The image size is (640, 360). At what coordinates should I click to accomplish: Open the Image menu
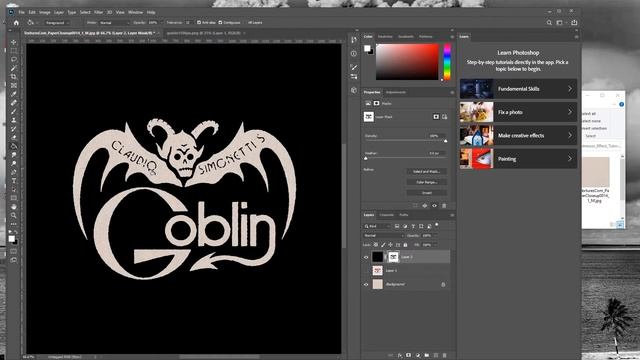point(44,13)
